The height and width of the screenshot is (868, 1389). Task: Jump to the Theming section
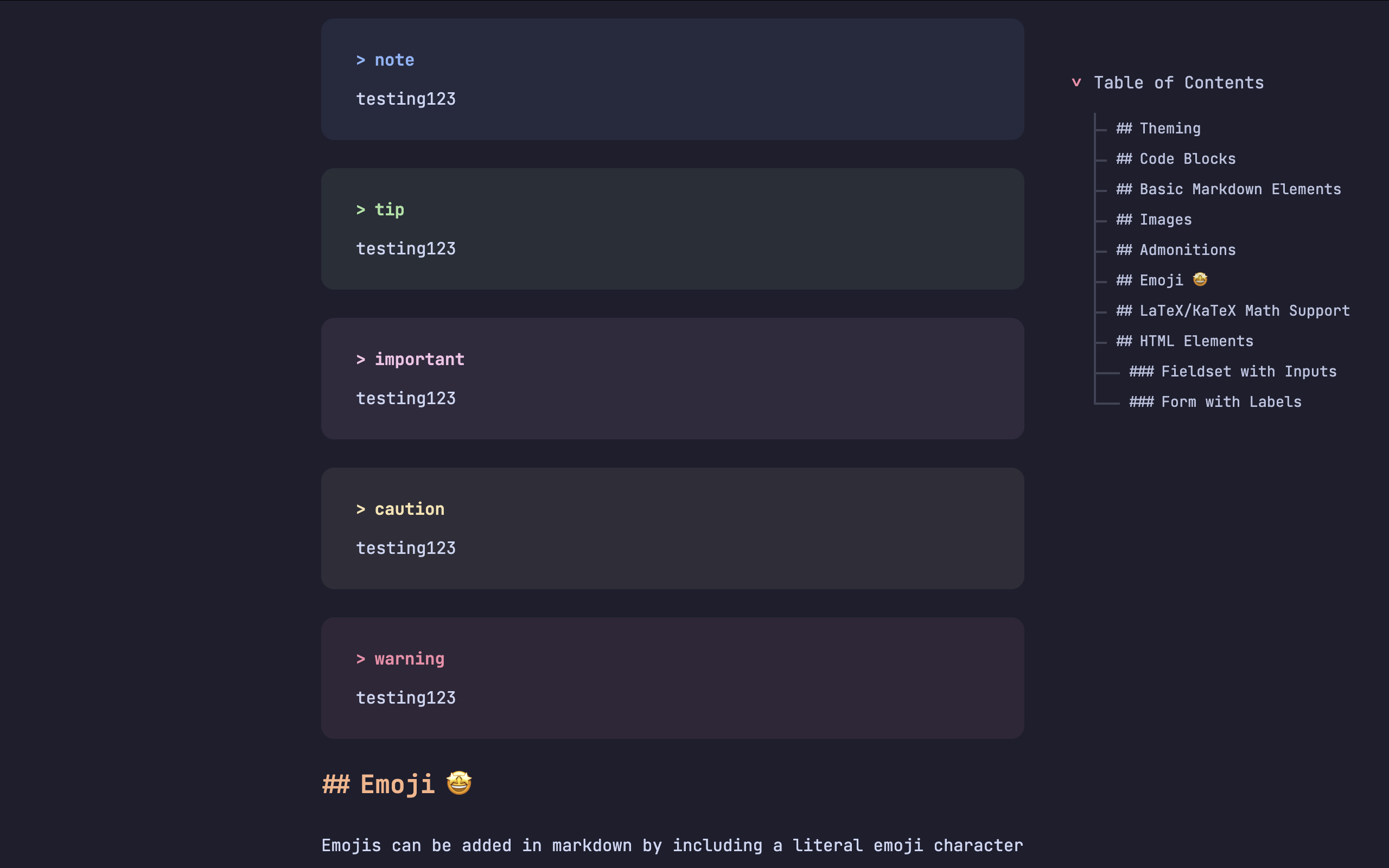click(1158, 129)
